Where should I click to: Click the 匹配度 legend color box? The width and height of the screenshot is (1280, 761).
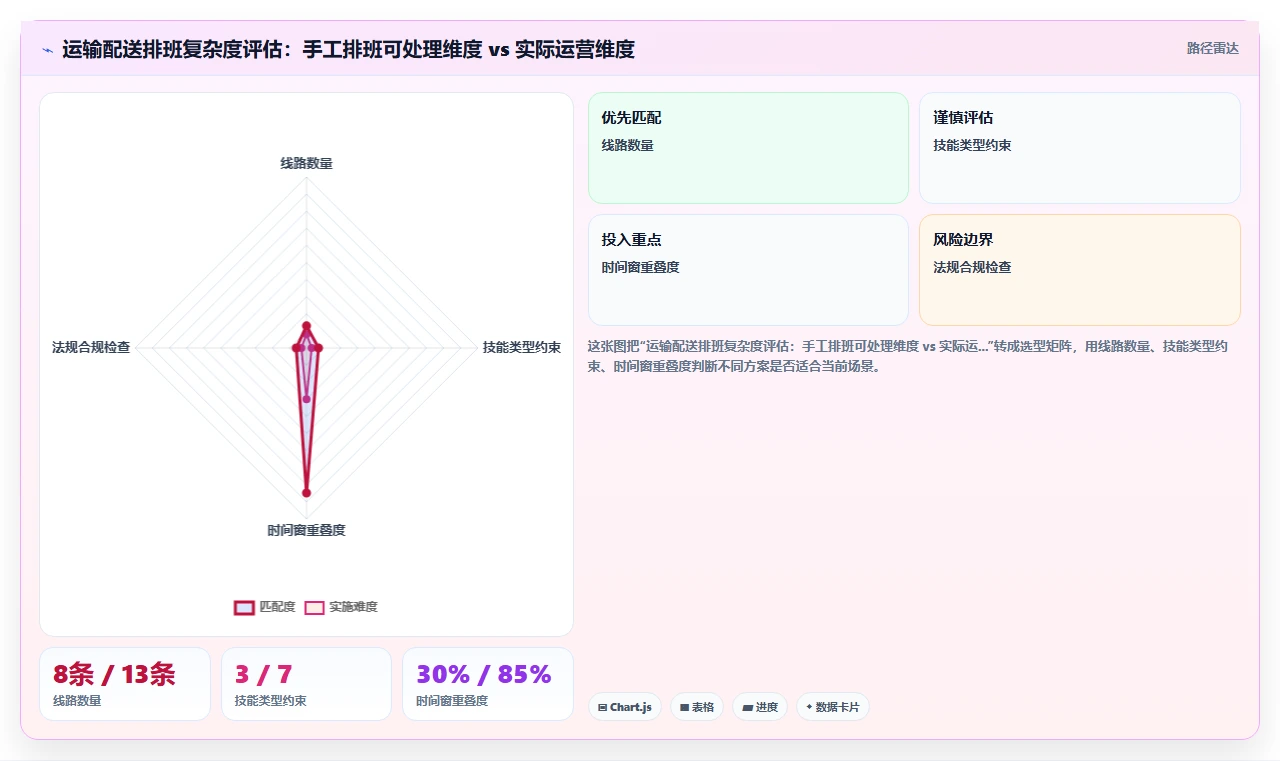244,607
